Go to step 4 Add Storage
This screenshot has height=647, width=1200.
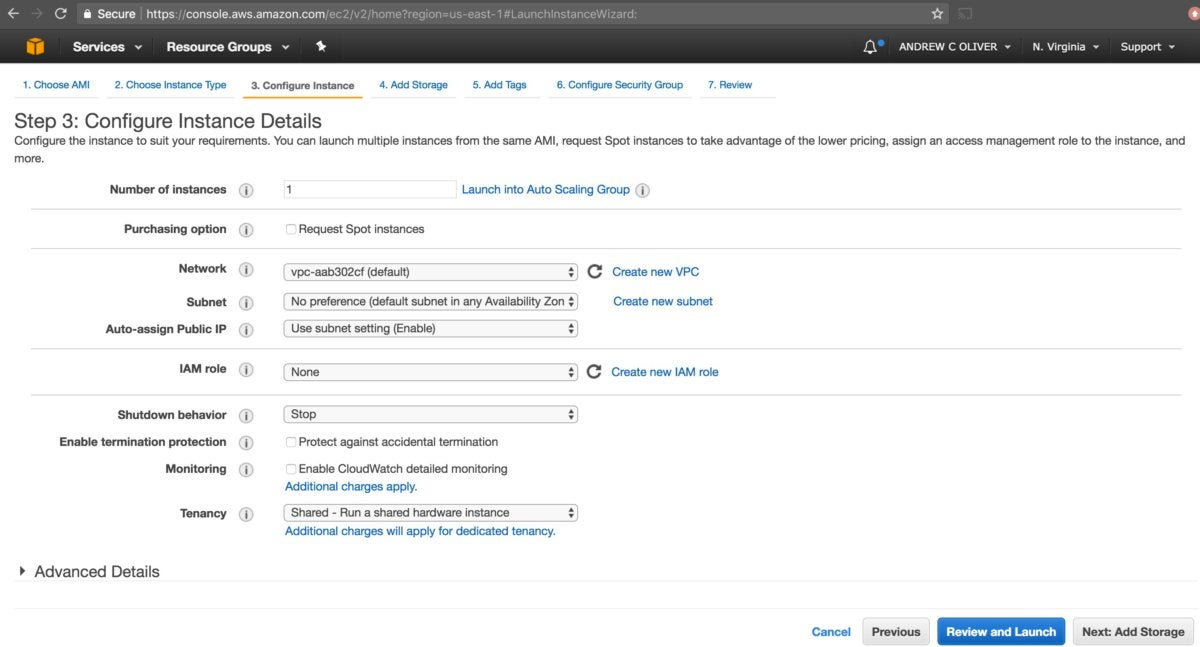point(413,85)
